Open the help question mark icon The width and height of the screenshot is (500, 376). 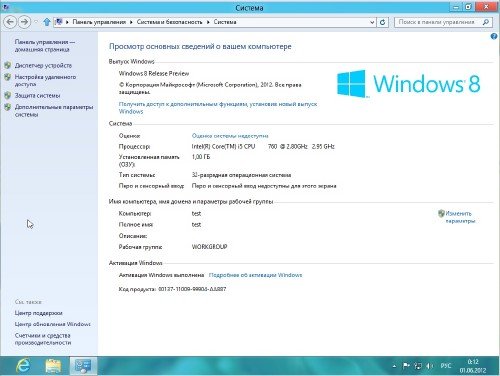point(494,36)
